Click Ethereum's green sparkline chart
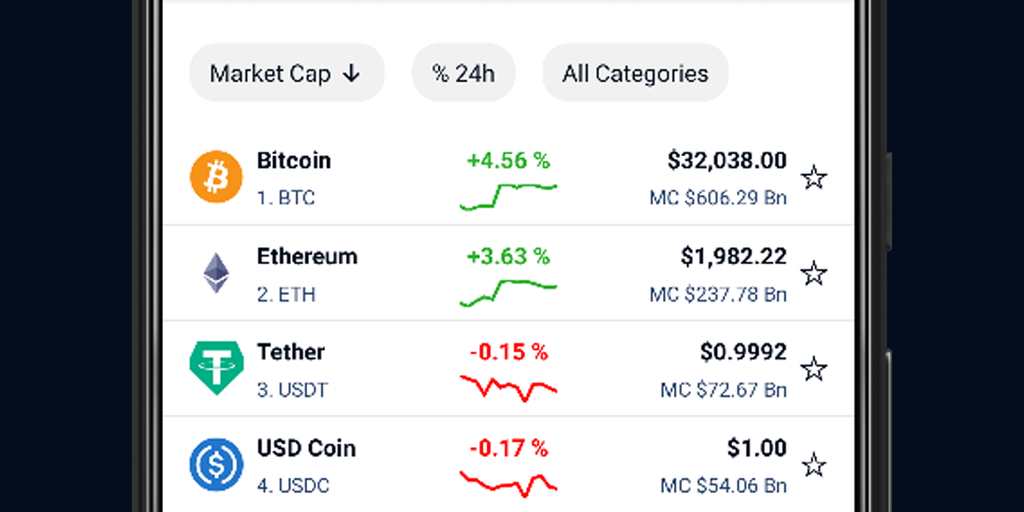 (x=508, y=291)
